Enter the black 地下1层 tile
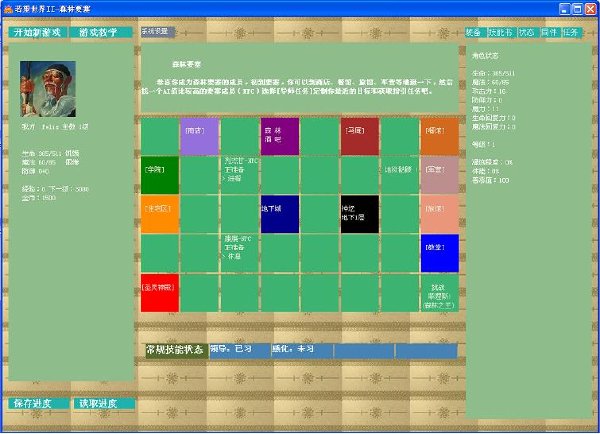Screen dimensions: 600x434 click(360, 214)
